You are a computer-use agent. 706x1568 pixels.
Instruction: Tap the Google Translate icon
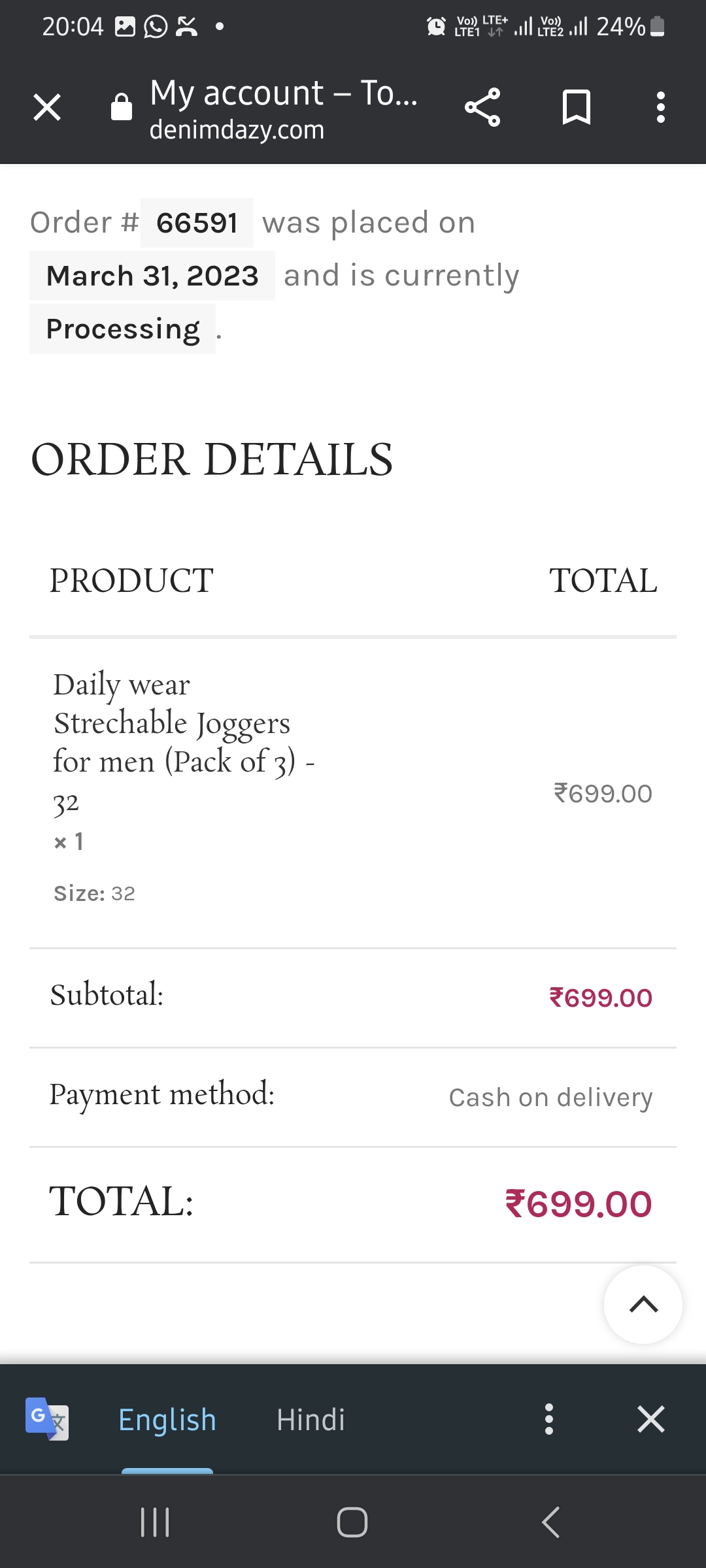point(47,1419)
